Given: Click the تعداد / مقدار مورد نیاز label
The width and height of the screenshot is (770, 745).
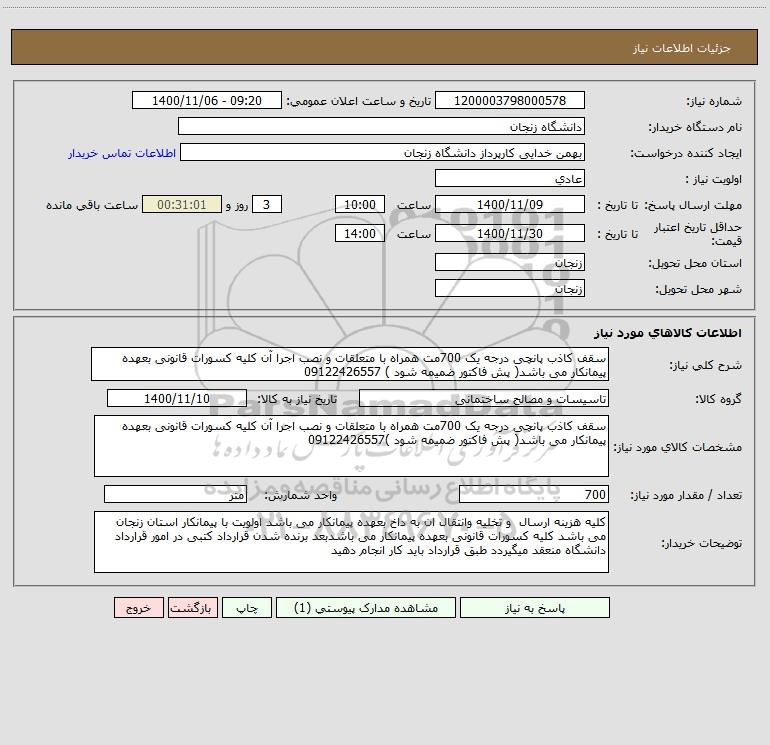Looking at the screenshot, I should (x=686, y=496).
